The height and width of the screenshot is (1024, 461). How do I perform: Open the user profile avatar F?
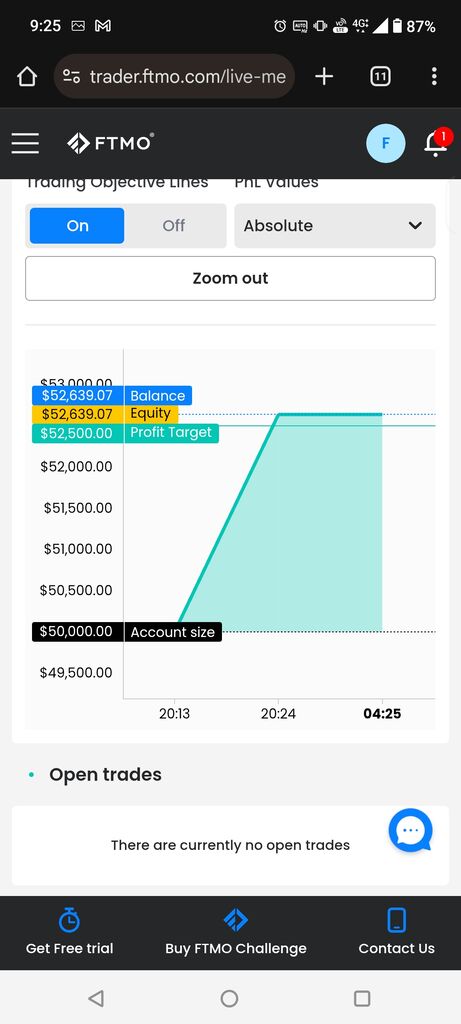386,143
